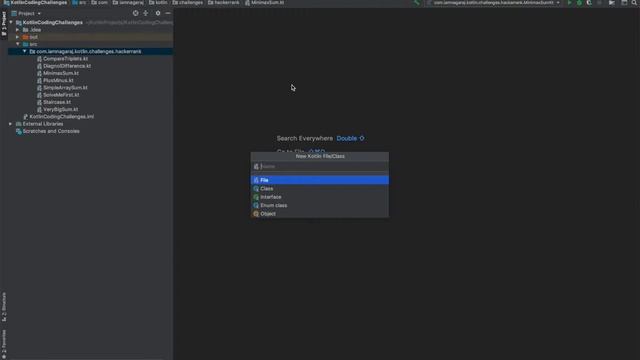Open the Favorites tool window side tab

pyautogui.click(x=4, y=344)
